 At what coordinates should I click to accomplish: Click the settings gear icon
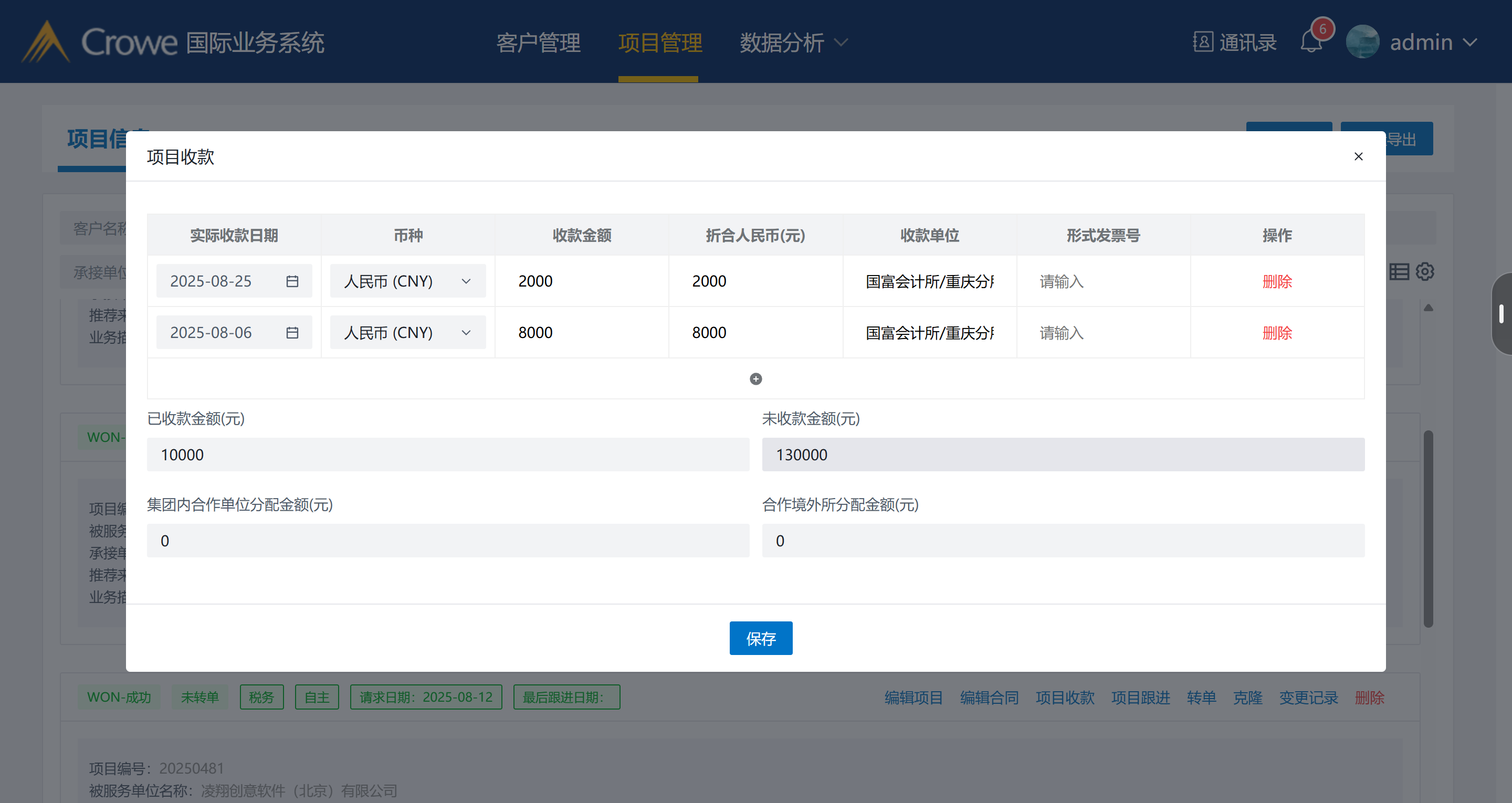pos(1424,272)
